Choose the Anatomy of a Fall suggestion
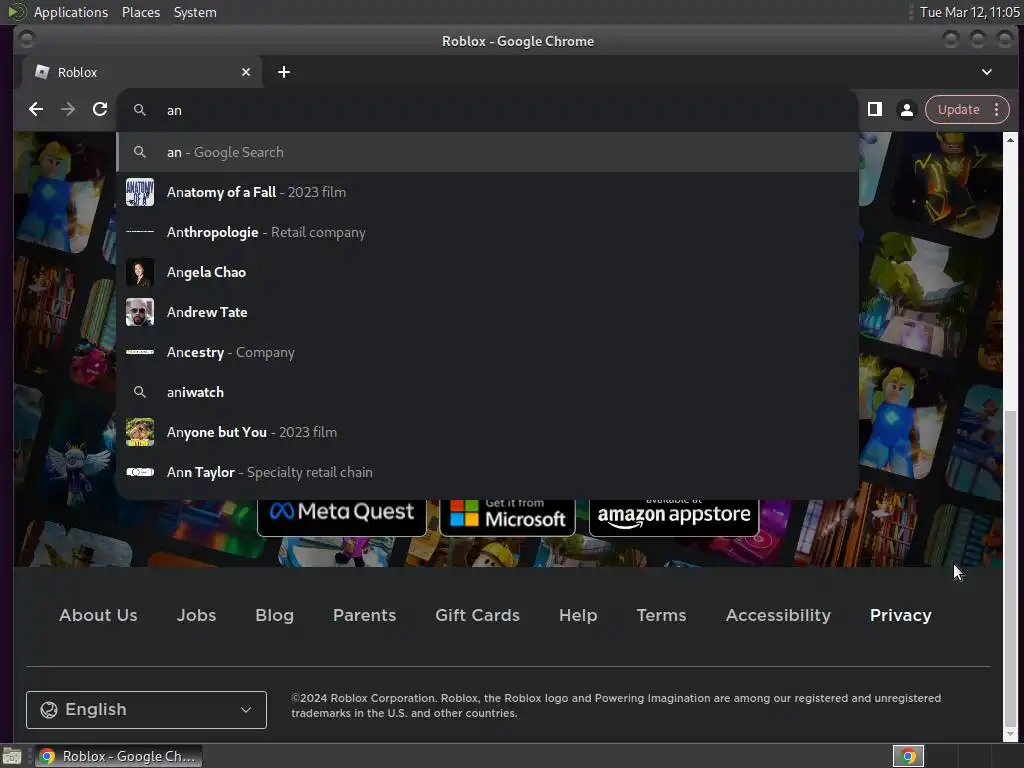The height and width of the screenshot is (768, 1024). pyautogui.click(x=487, y=192)
